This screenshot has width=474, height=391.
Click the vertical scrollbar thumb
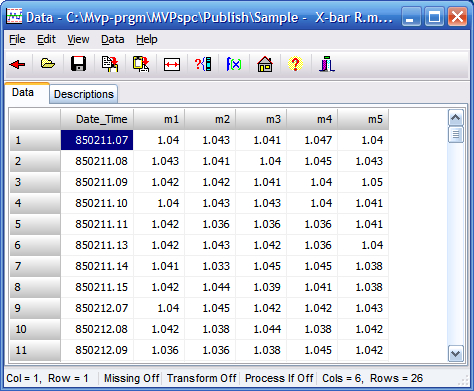[456, 135]
